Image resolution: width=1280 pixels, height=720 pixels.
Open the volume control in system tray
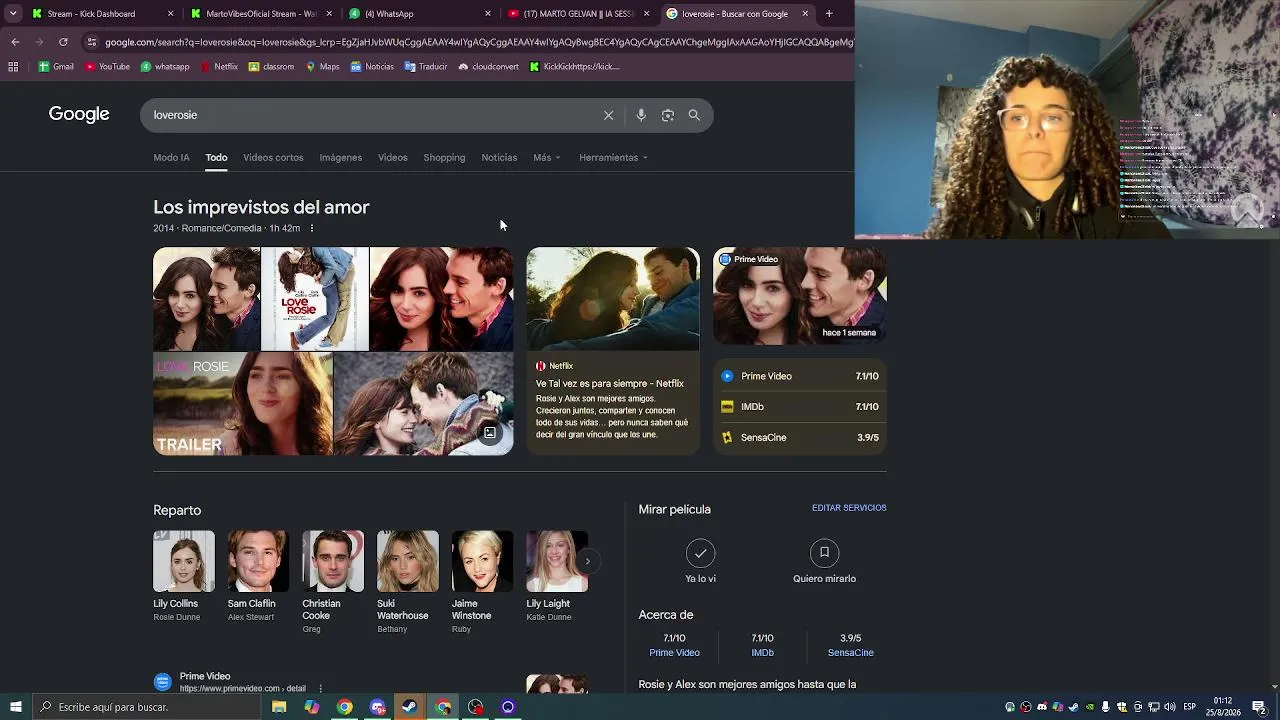(x=1168, y=707)
